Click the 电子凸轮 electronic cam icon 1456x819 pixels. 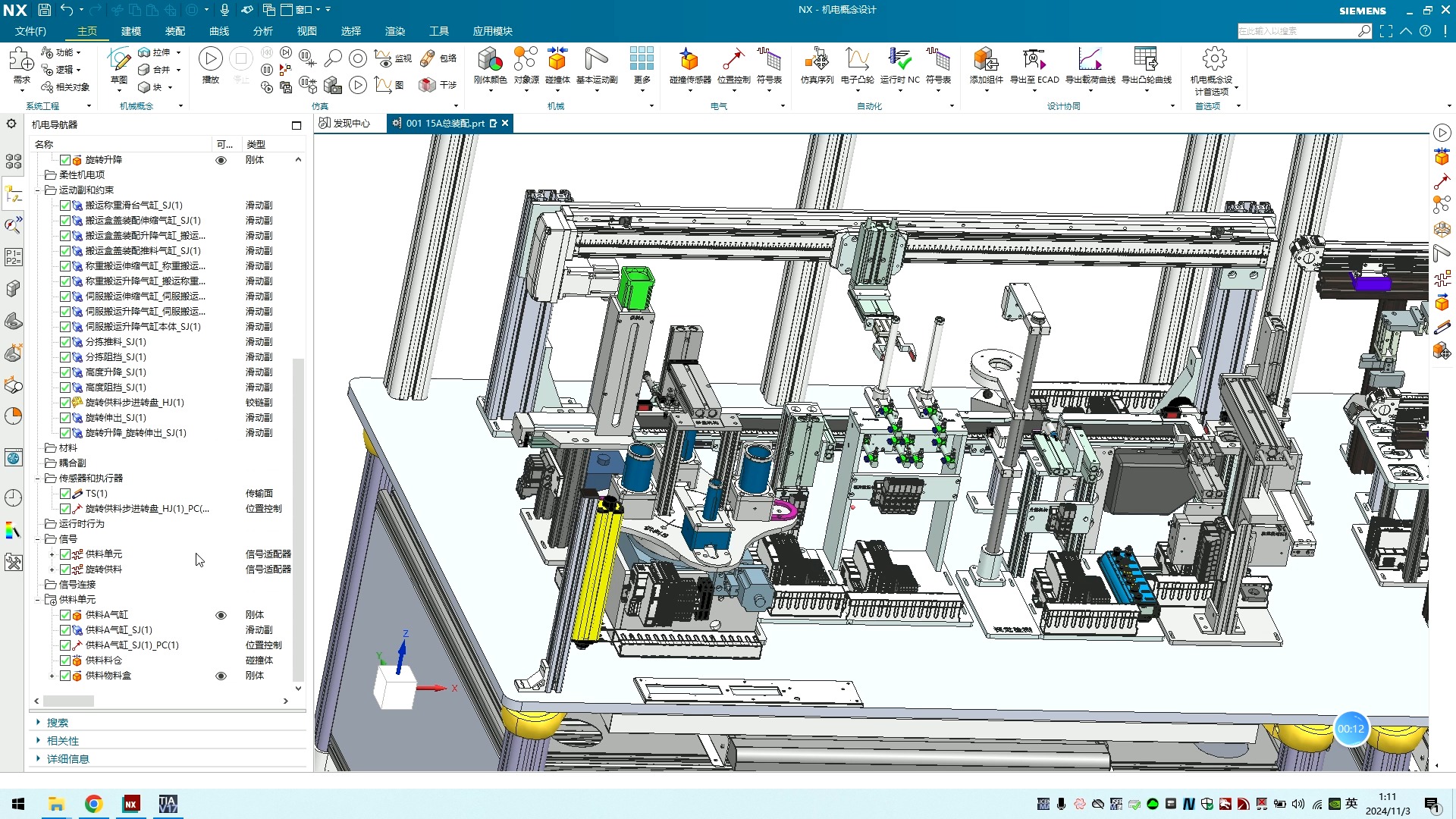(x=858, y=60)
